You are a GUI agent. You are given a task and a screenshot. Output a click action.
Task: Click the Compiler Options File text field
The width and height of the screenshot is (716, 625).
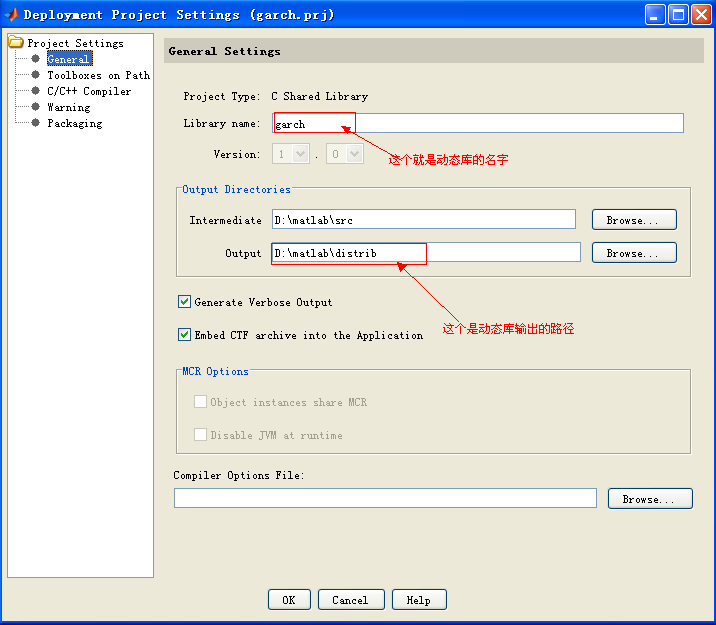[385, 498]
